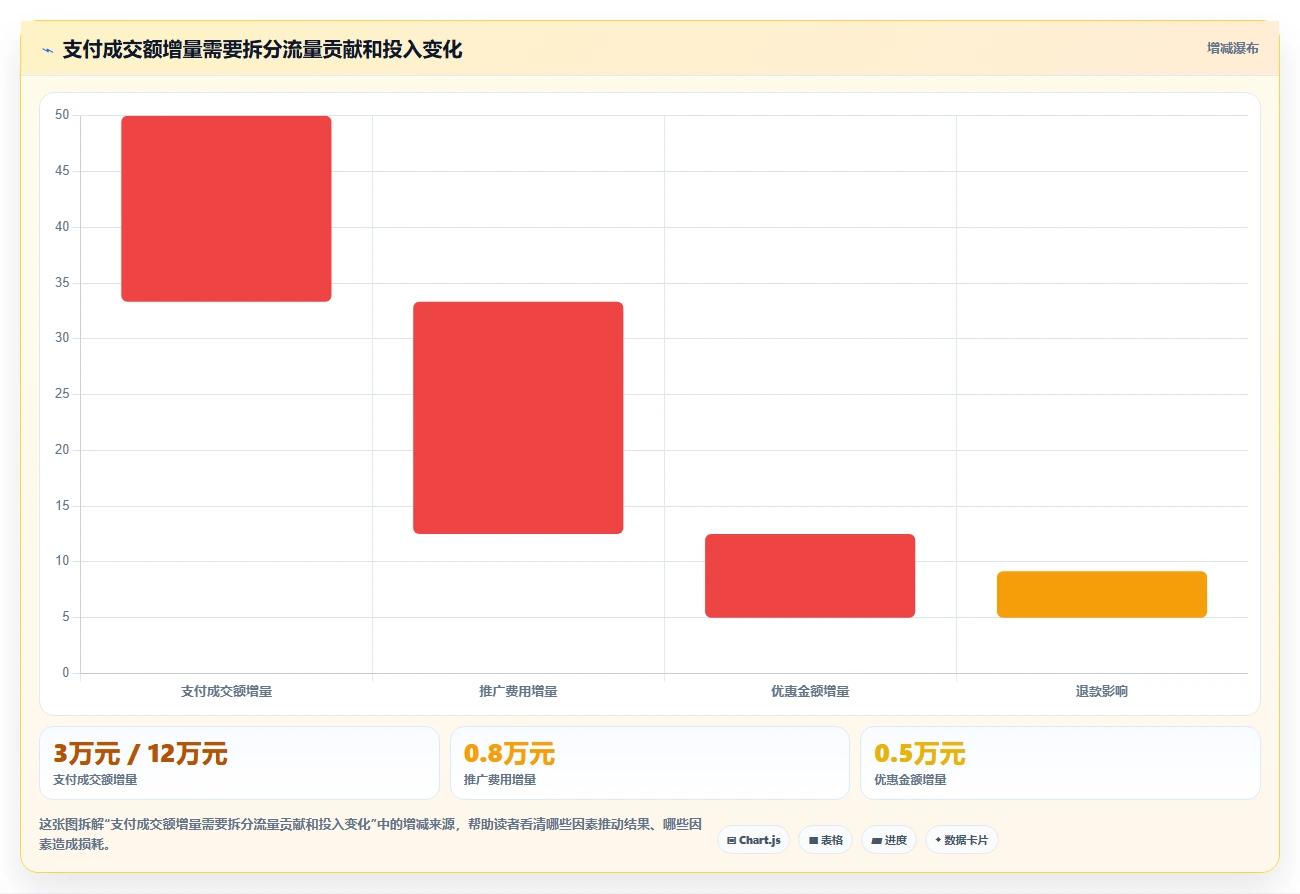Click the chart title 支付成交额增量需要拆分流量贡献和投入变化

point(262,50)
